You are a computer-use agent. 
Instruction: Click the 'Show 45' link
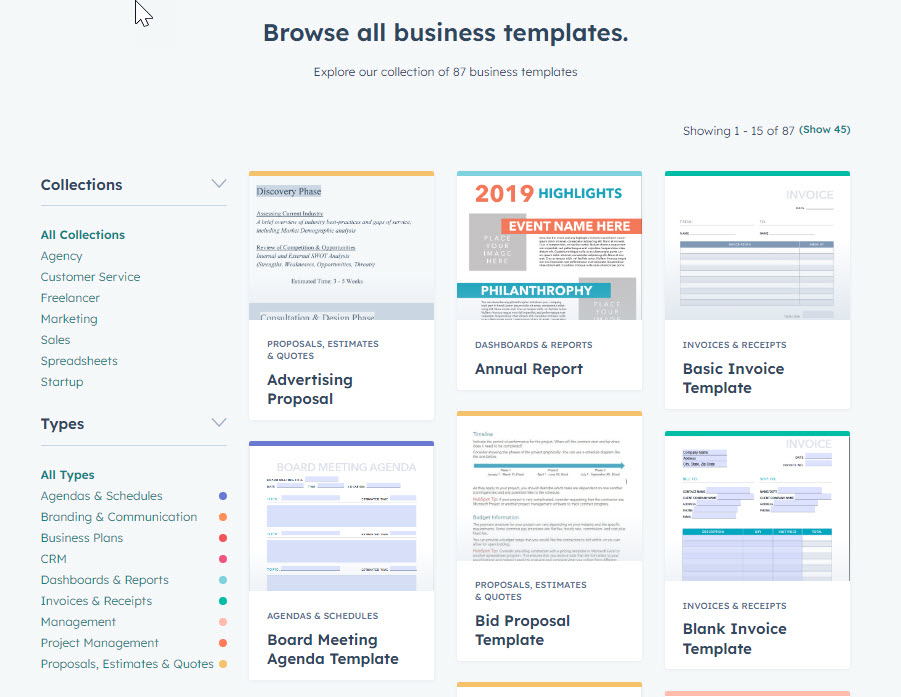coord(825,130)
